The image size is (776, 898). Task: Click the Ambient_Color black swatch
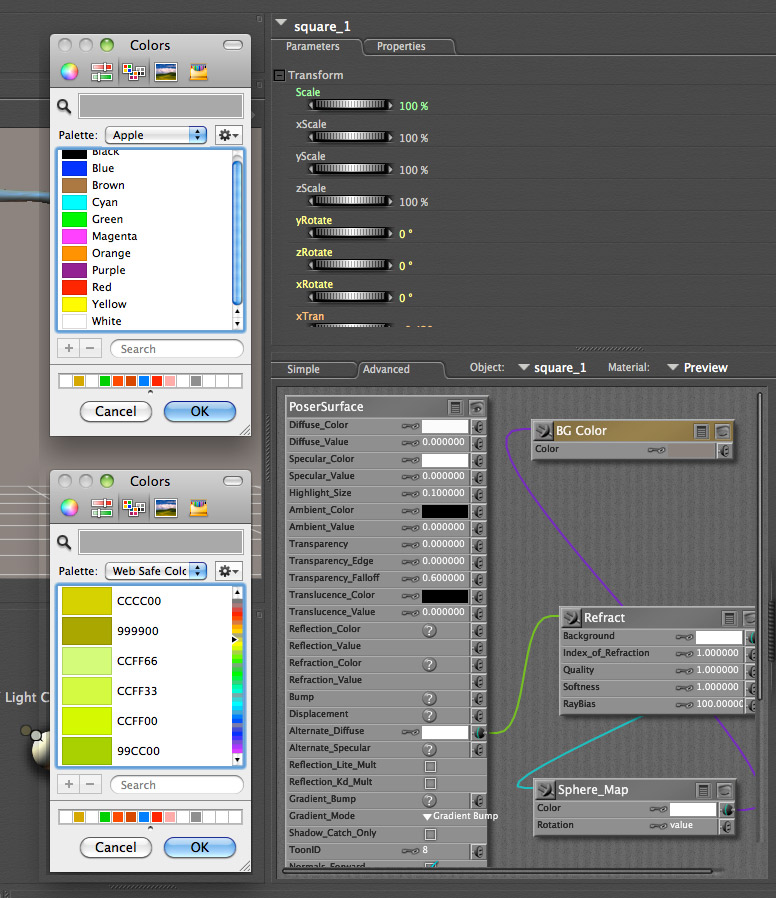[x=445, y=511]
